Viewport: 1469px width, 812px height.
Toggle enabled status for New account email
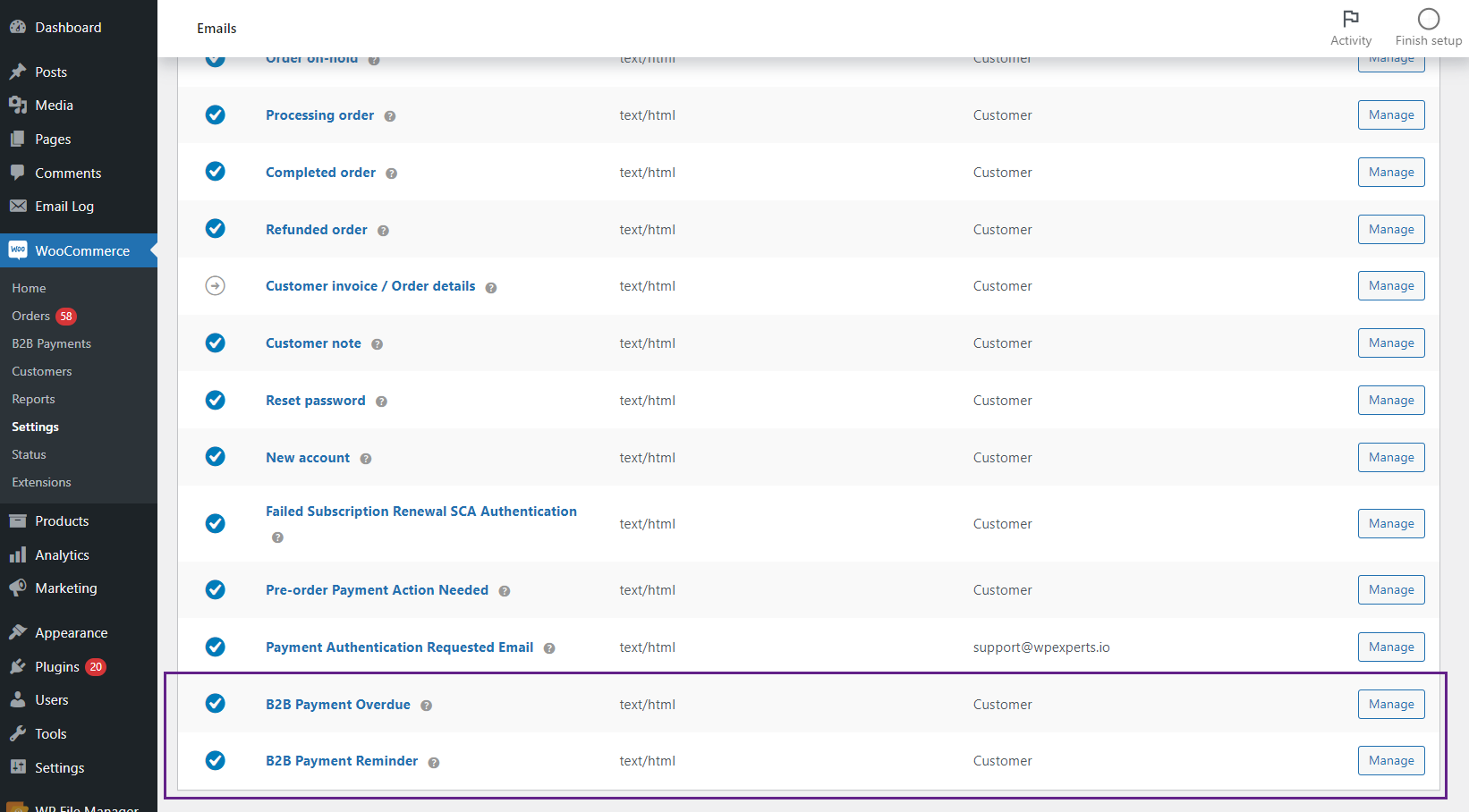point(216,456)
